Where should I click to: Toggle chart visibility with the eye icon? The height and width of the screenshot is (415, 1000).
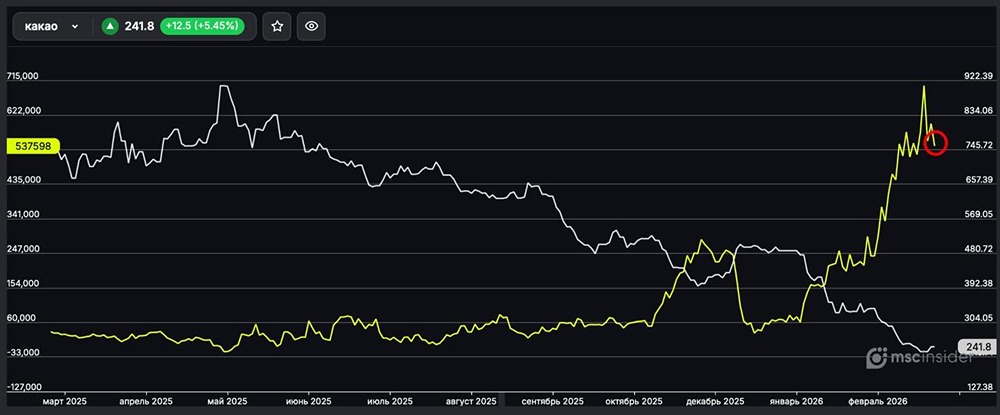point(313,27)
